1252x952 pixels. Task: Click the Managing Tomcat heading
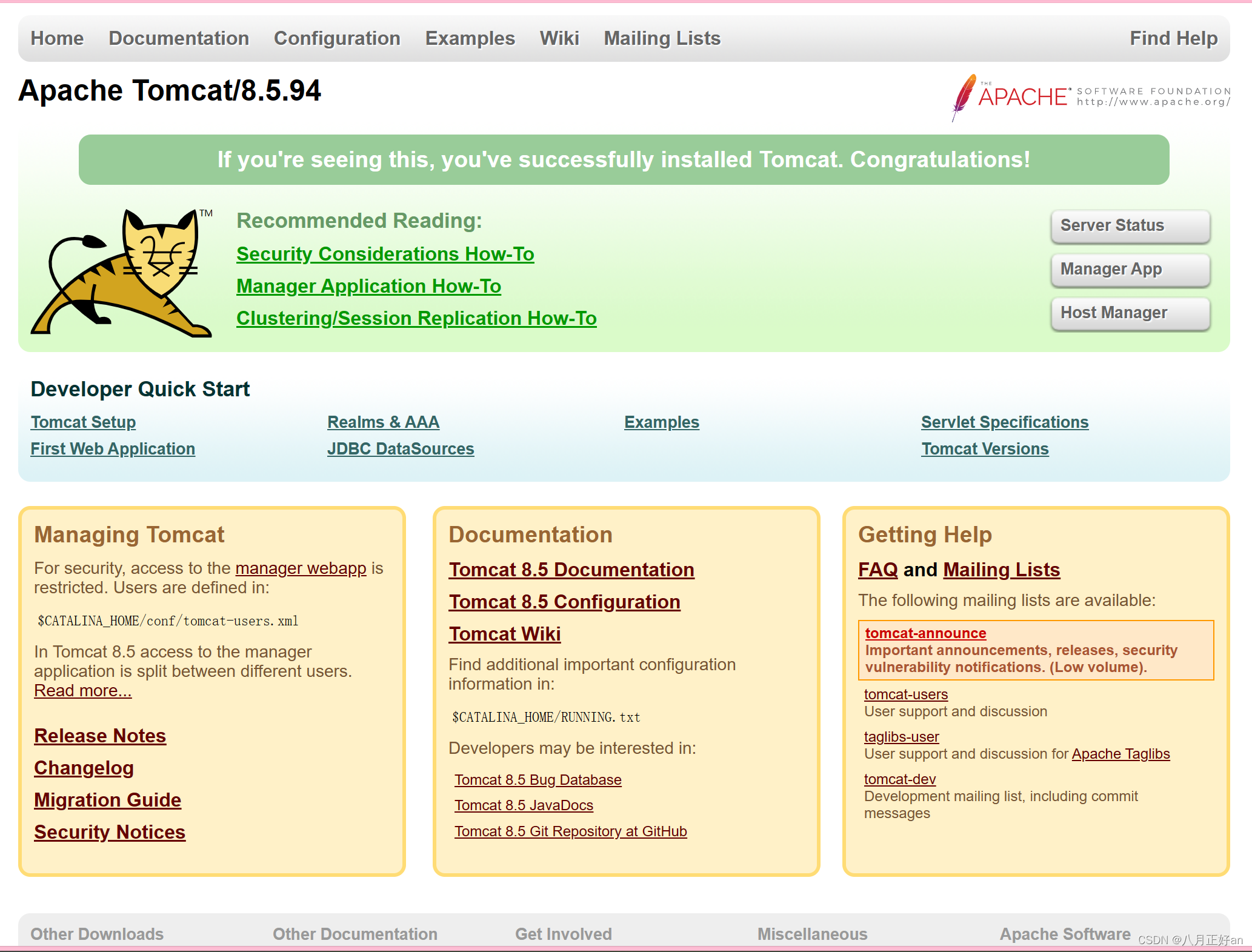coord(129,534)
